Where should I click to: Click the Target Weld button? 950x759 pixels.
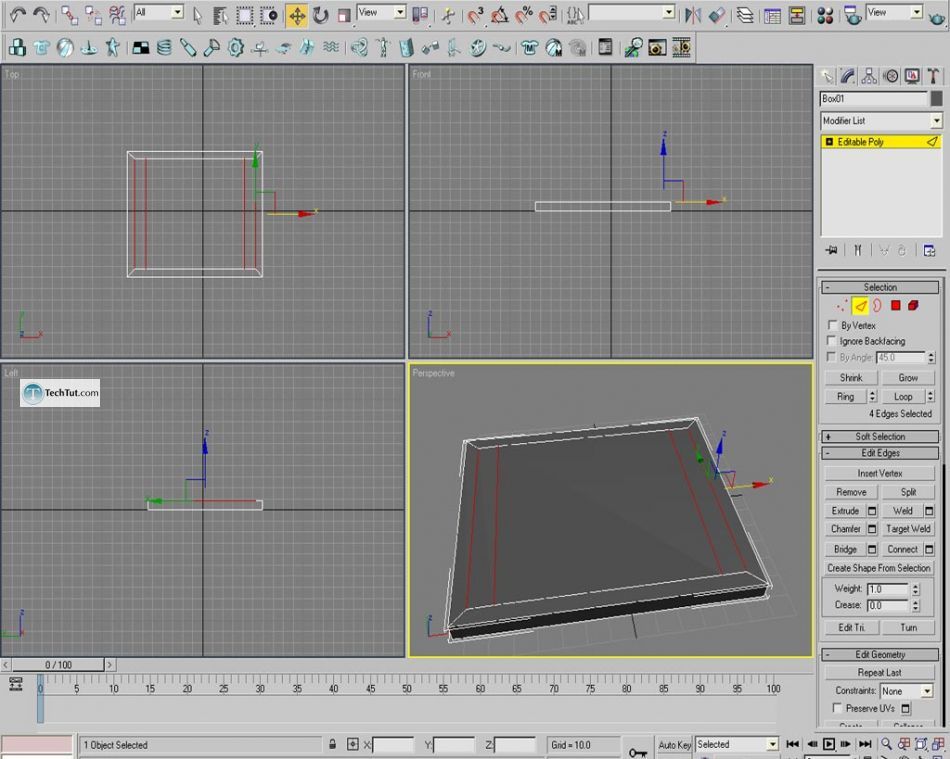[908, 529]
